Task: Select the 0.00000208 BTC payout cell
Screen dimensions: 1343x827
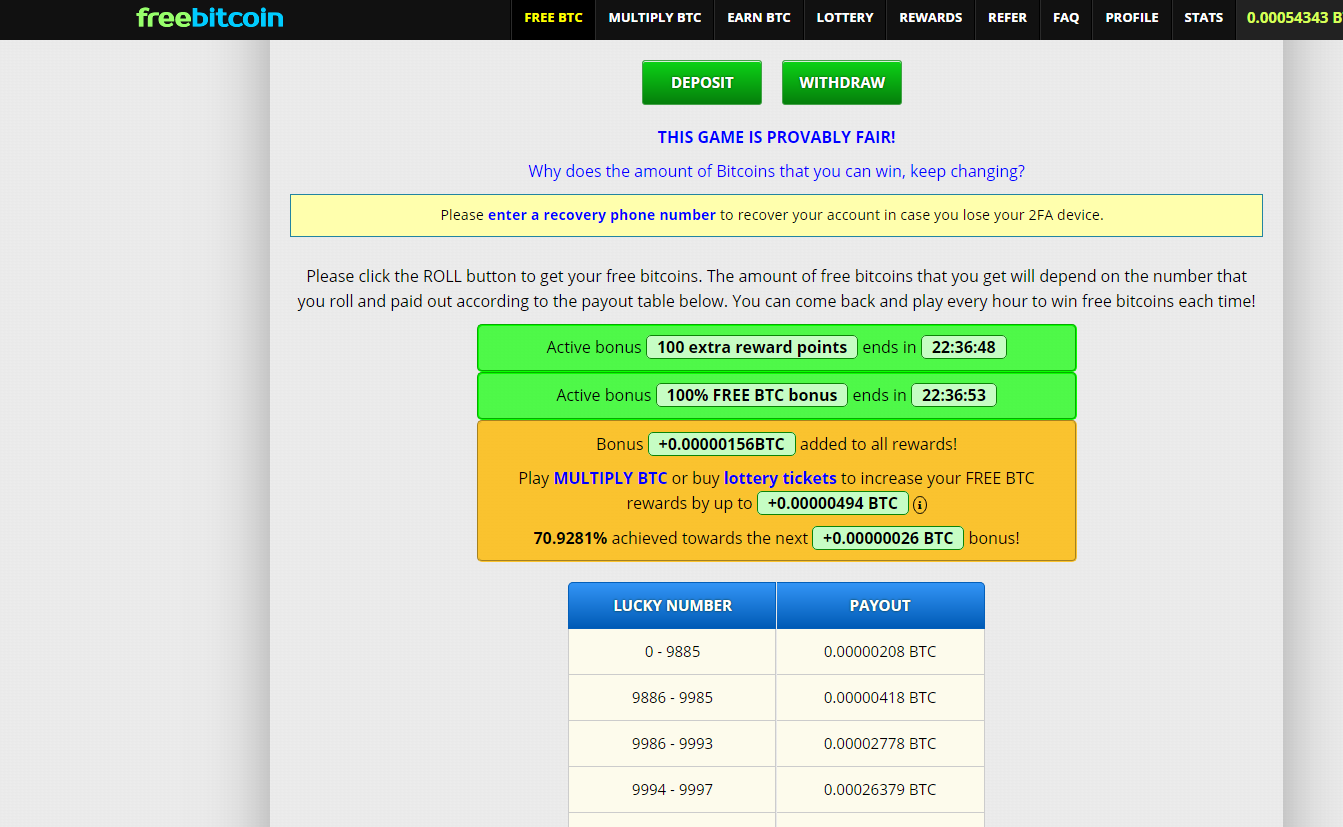Action: 880,652
